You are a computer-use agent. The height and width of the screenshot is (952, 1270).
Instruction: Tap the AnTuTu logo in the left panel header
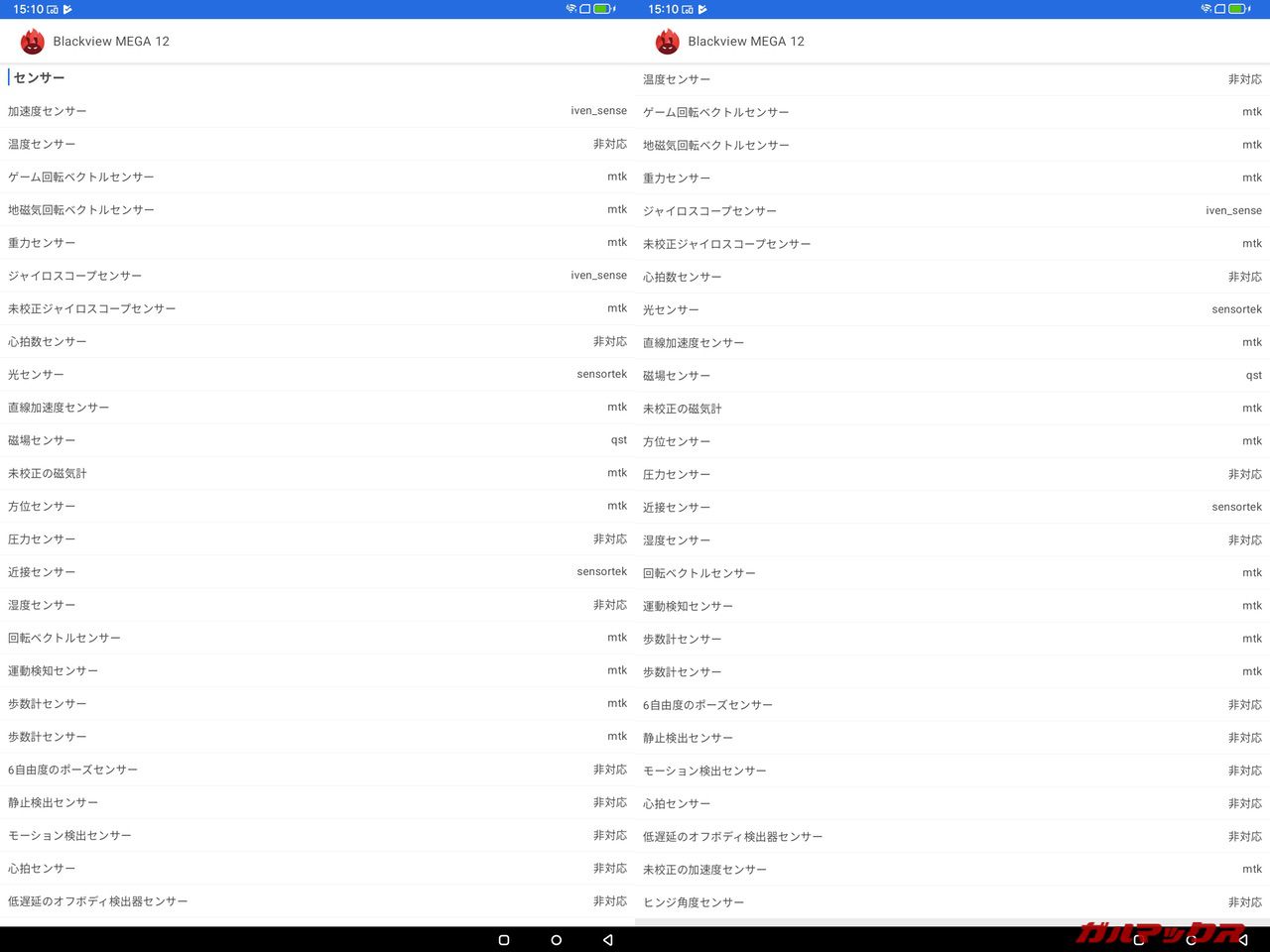point(33,42)
